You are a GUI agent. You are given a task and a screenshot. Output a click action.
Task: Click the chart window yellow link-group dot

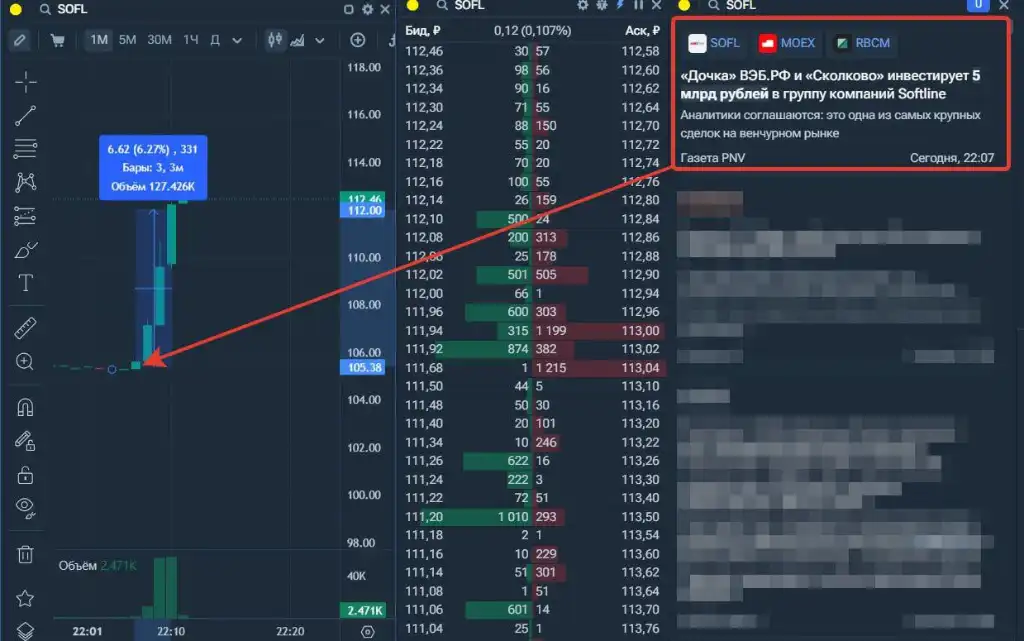pos(16,9)
